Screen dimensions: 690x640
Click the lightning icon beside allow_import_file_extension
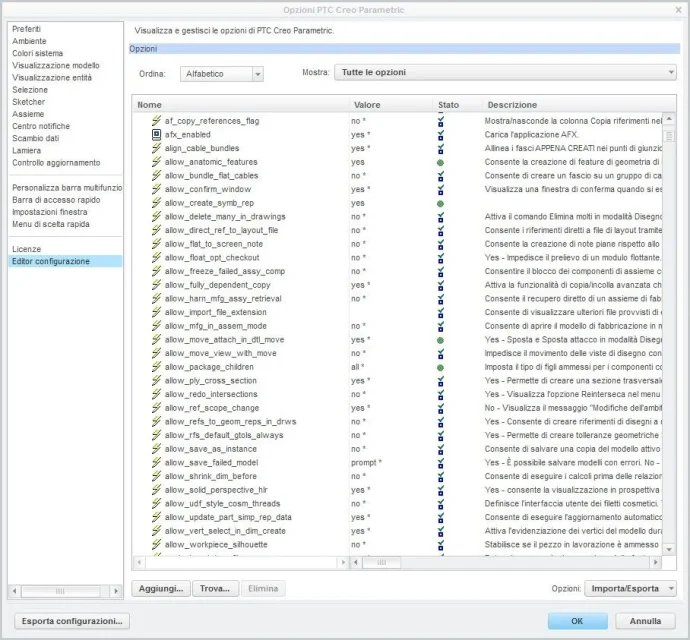click(x=156, y=312)
